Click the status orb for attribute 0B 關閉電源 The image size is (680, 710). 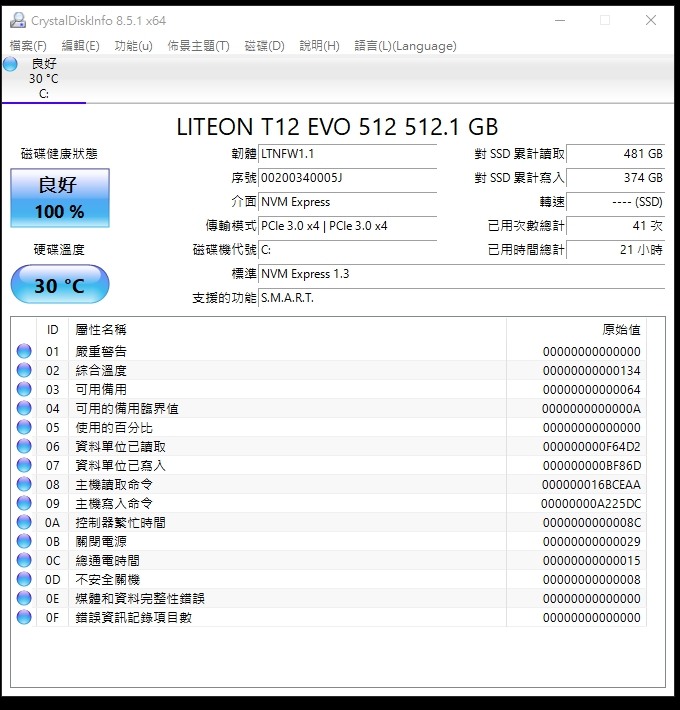24,542
